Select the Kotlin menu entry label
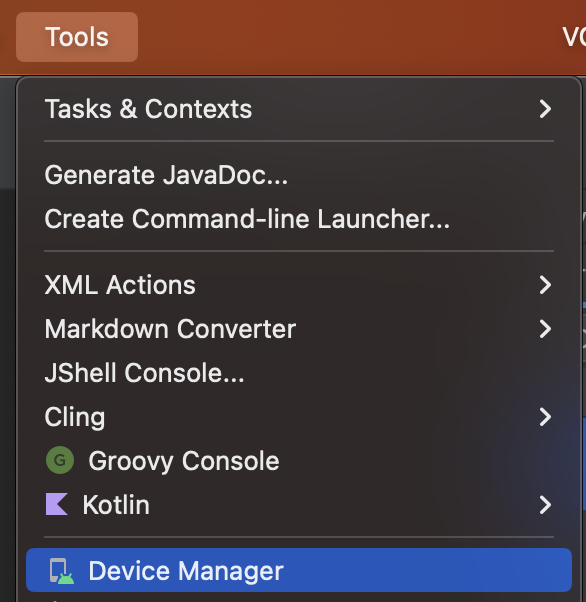Viewport: 586px width, 602px height. coord(116,504)
